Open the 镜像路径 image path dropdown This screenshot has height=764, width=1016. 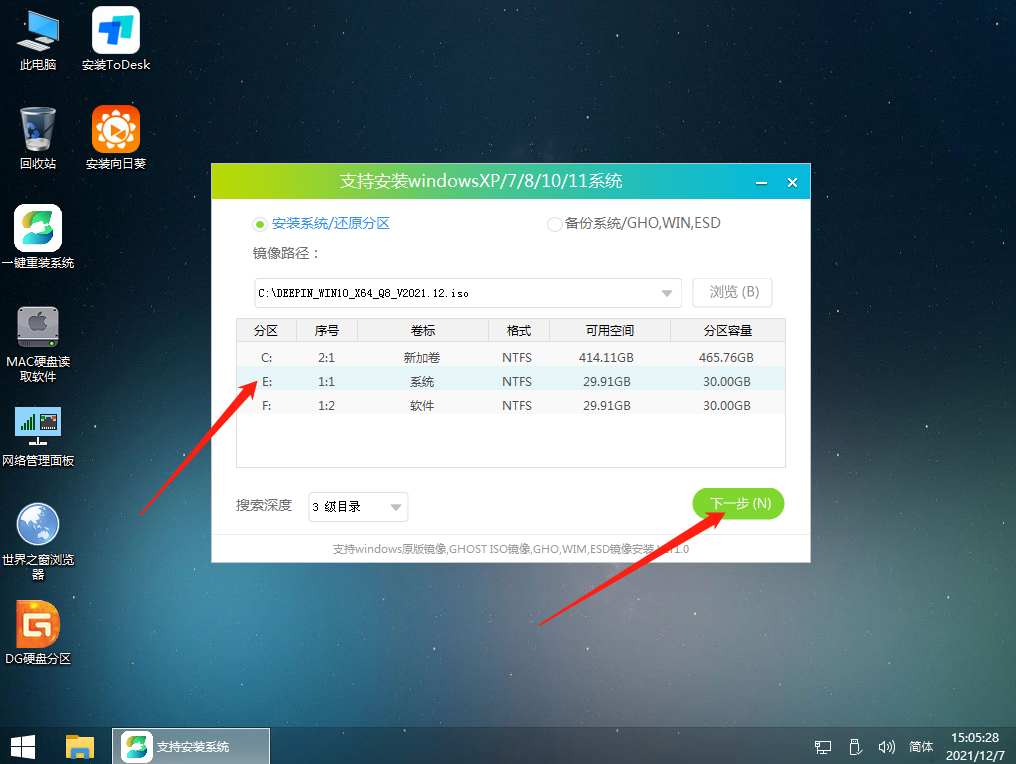tap(666, 292)
